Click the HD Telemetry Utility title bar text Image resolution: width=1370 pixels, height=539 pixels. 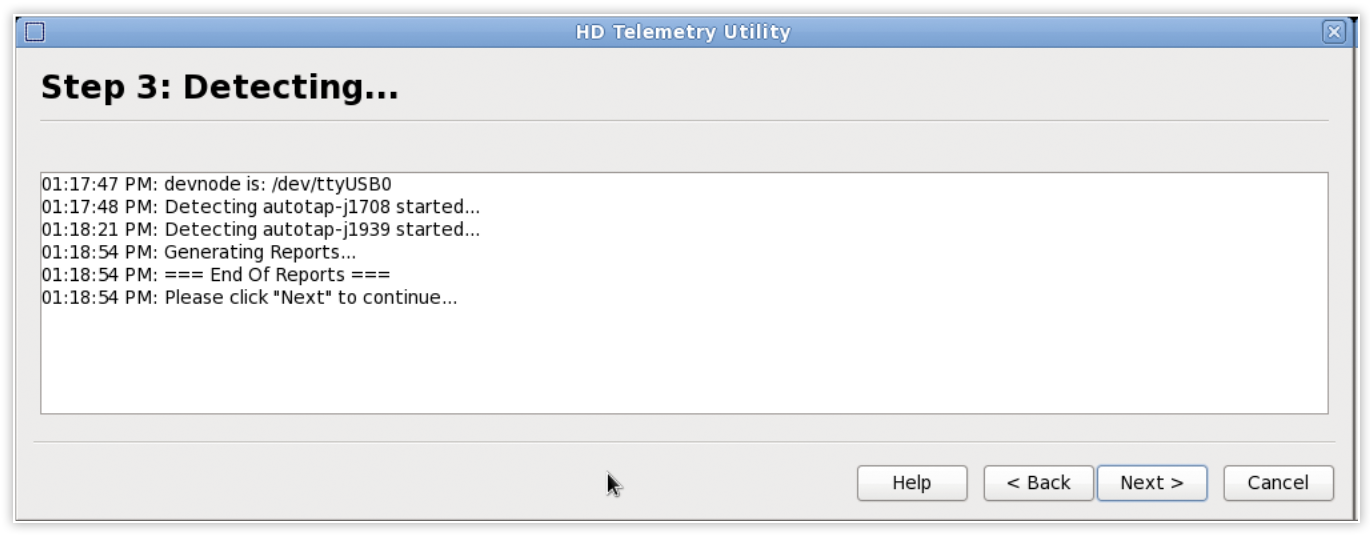click(x=683, y=32)
